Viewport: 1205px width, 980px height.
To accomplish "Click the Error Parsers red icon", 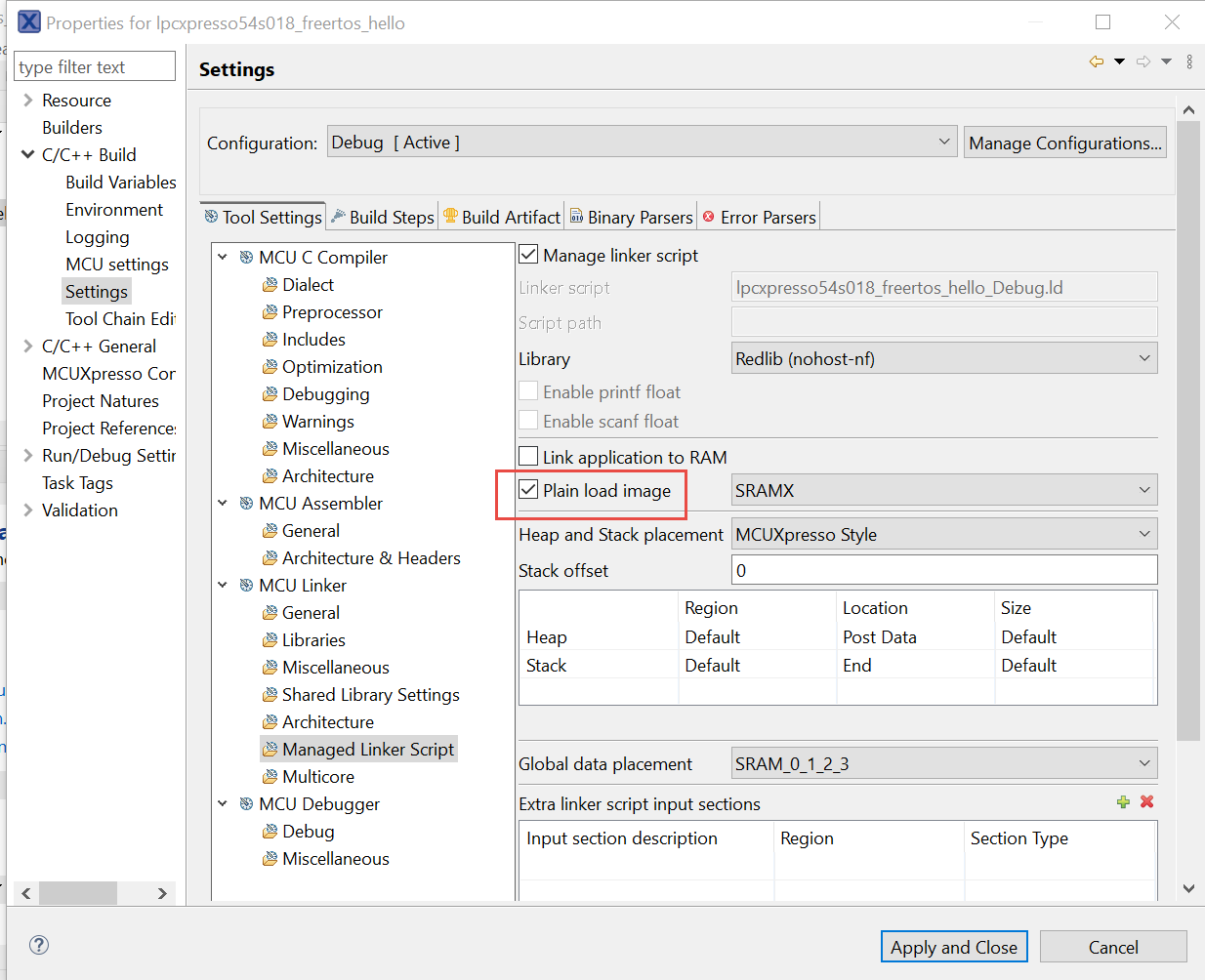I will click(709, 217).
